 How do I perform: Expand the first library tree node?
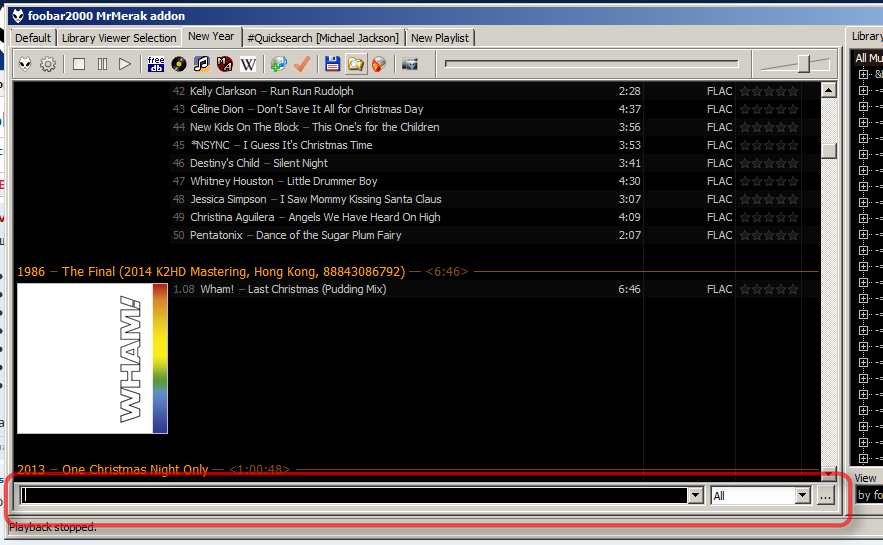pos(863,74)
